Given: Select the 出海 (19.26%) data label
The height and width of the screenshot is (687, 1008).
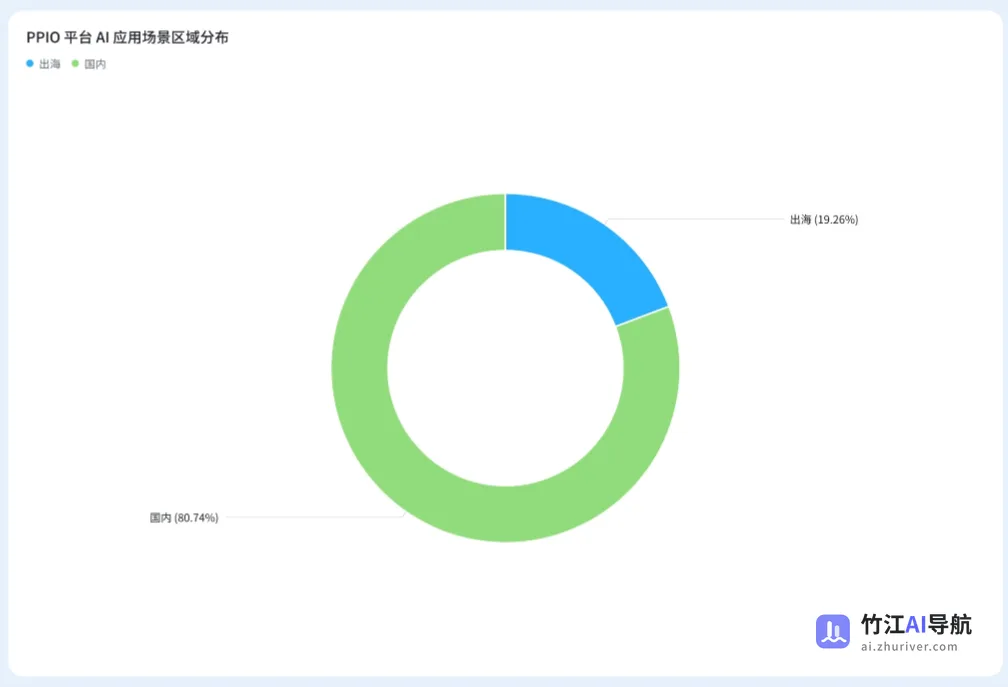Looking at the screenshot, I should click(824, 220).
